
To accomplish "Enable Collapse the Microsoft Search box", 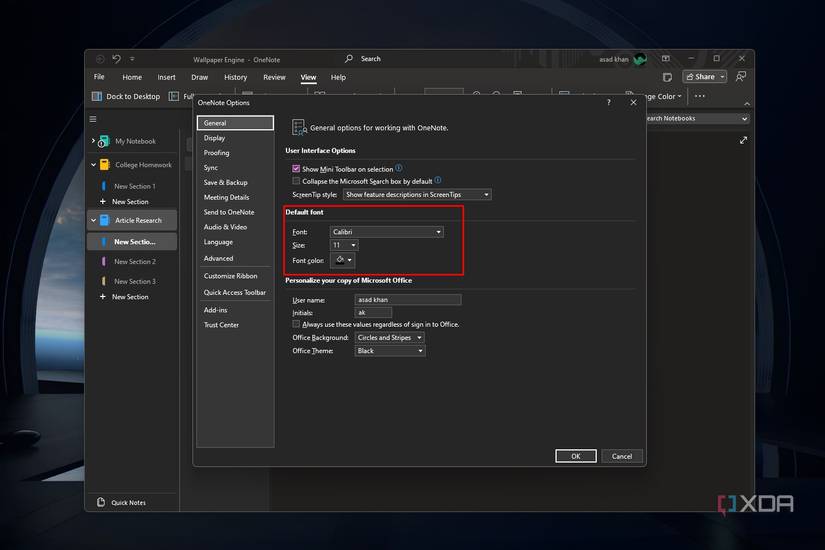I will tap(296, 181).
